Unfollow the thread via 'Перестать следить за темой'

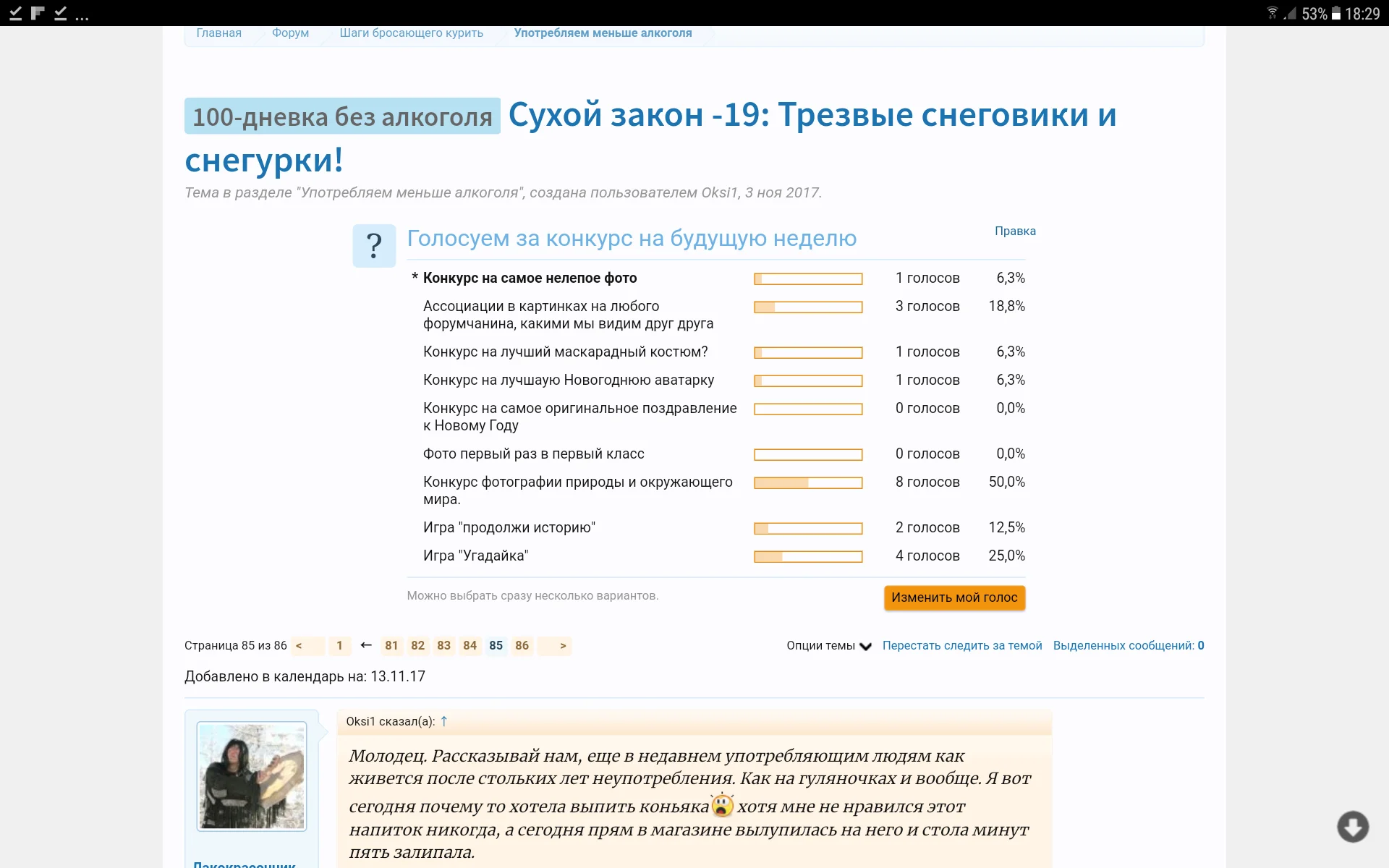962,645
